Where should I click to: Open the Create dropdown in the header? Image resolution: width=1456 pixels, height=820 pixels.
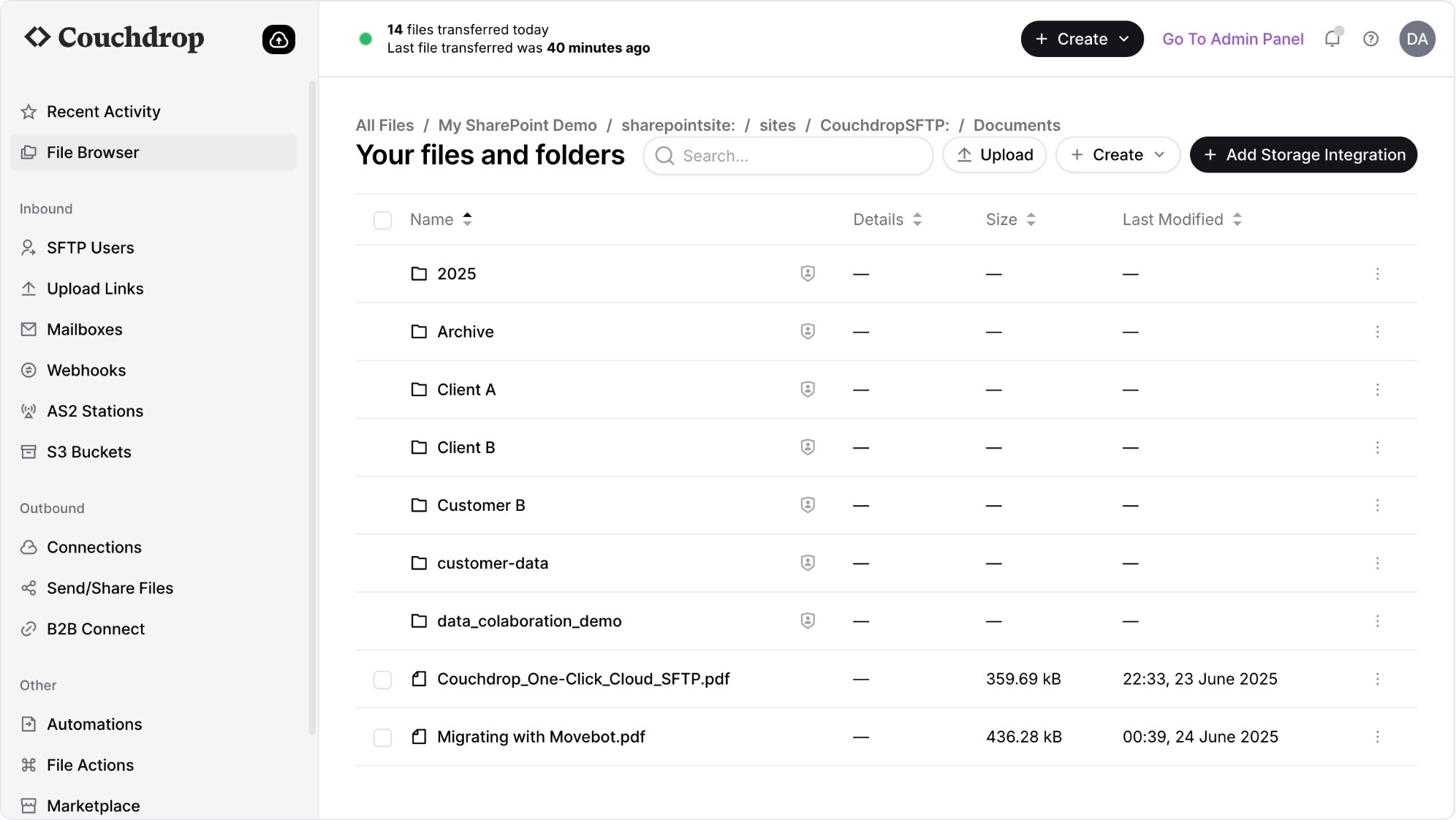(1081, 39)
